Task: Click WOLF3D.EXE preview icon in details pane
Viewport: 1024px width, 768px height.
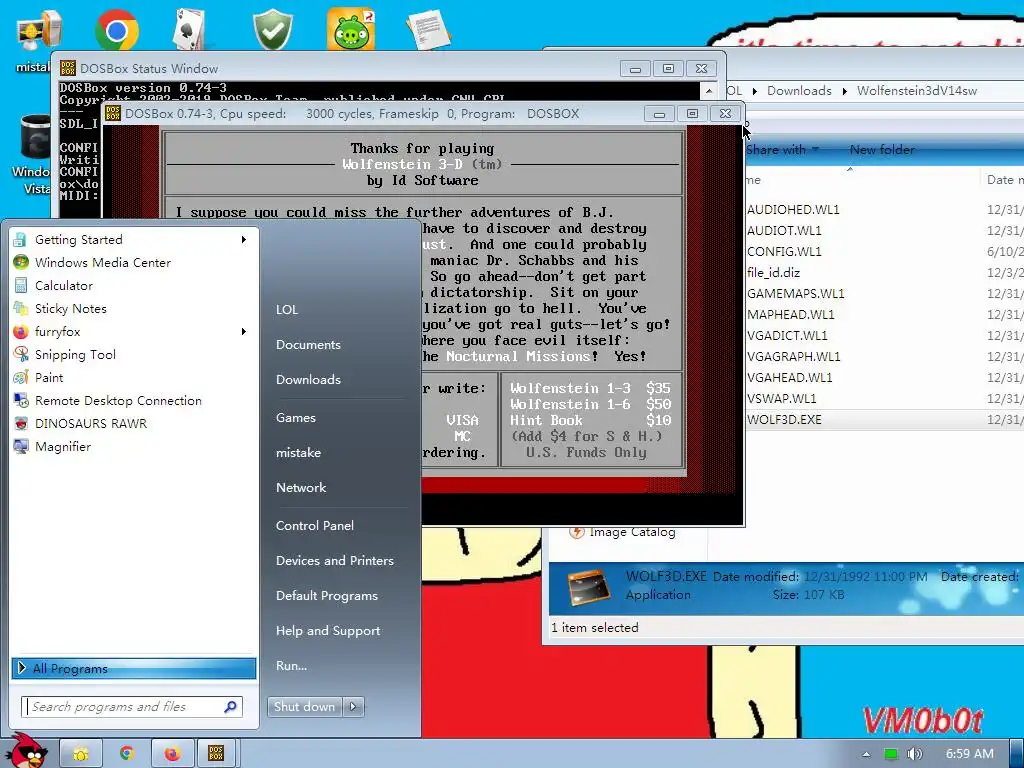Action: [588, 586]
